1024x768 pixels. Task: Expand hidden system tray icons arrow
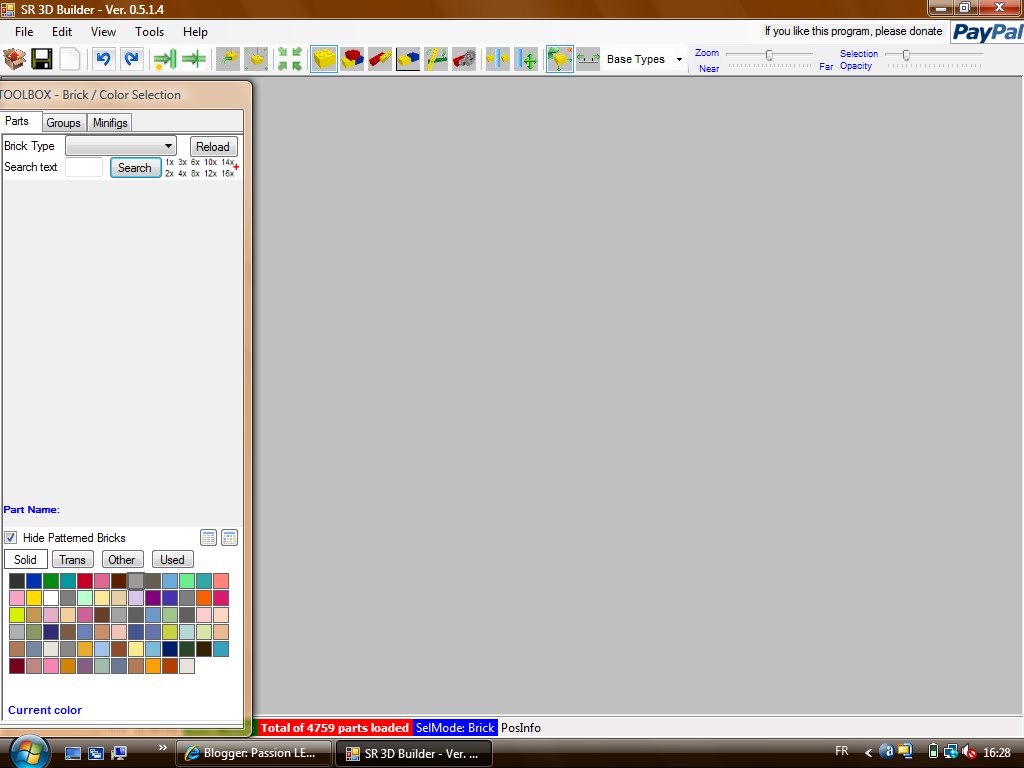[x=869, y=752]
